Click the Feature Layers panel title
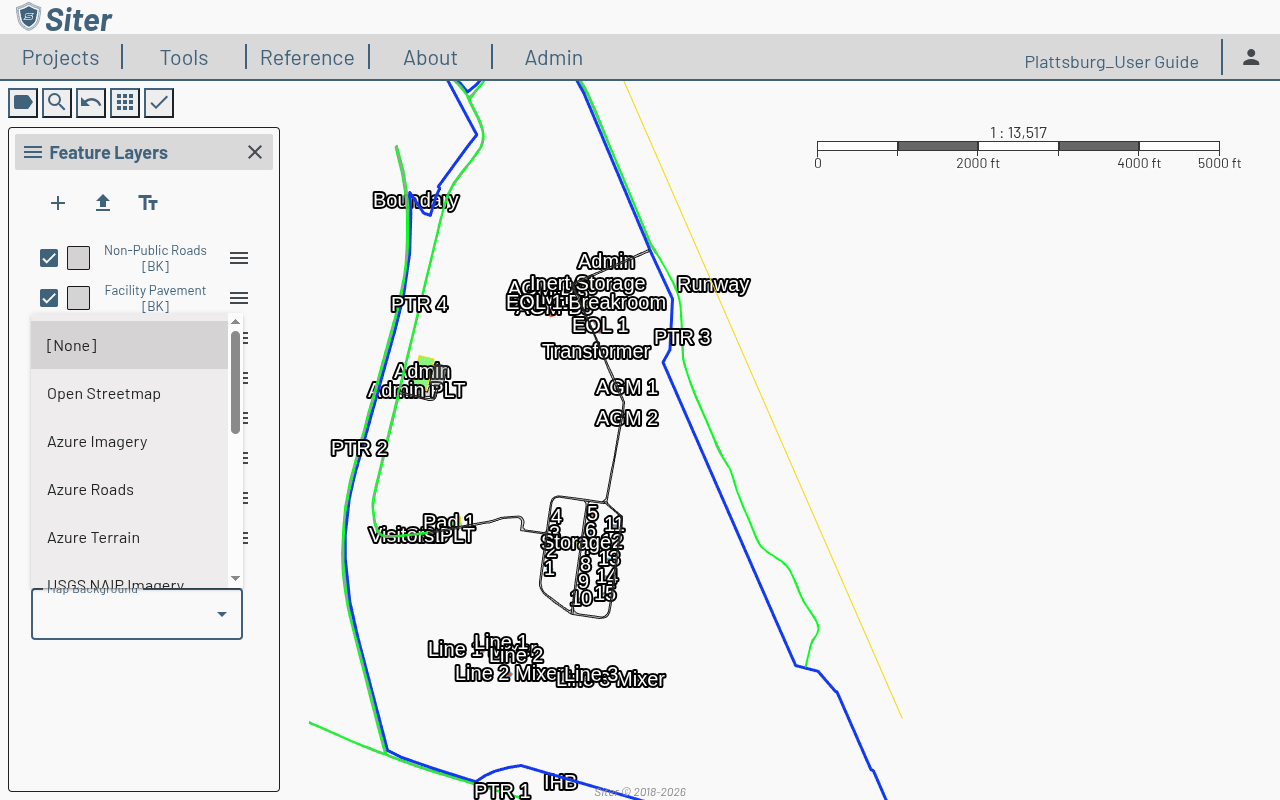 108,152
